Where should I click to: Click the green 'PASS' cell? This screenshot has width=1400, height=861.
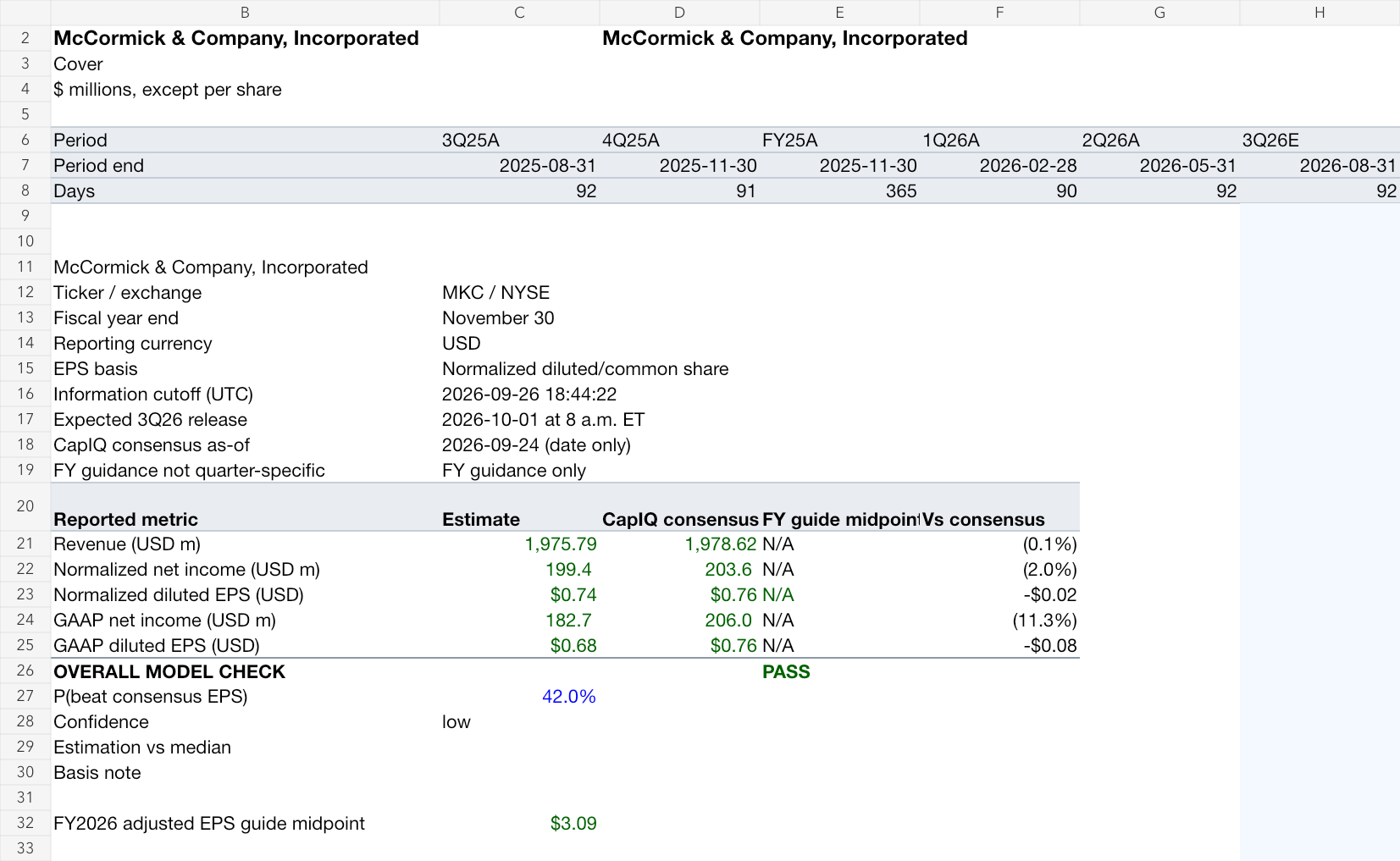839,671
